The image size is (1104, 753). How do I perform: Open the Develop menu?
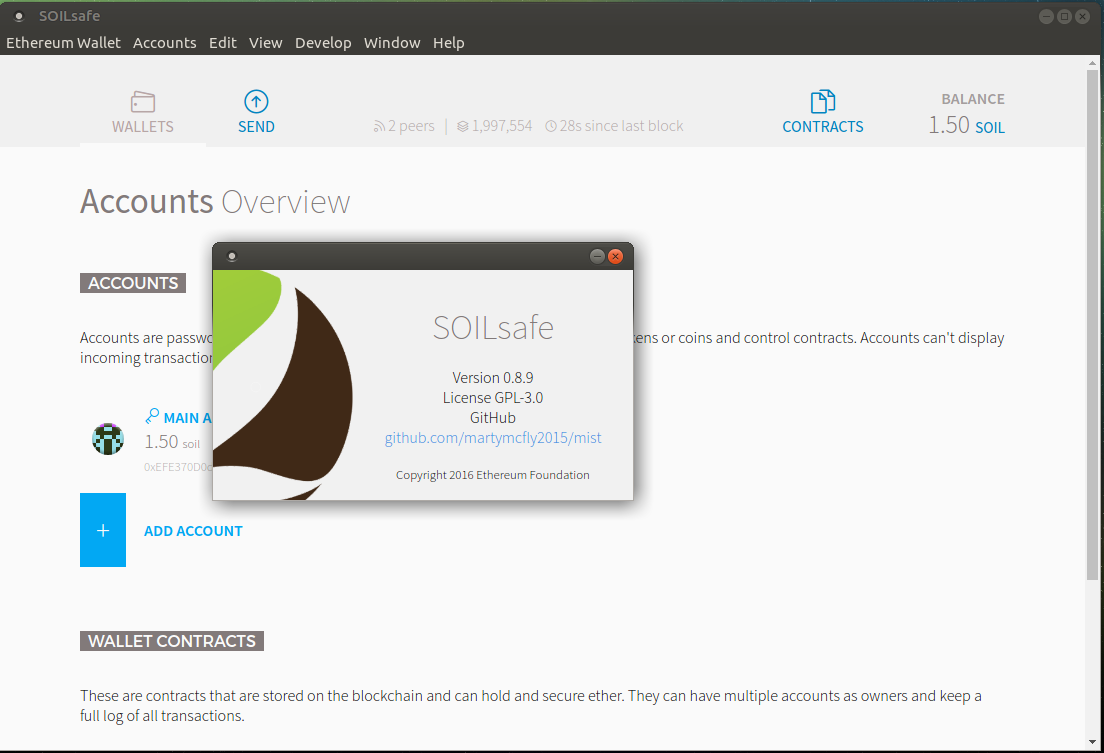click(323, 43)
